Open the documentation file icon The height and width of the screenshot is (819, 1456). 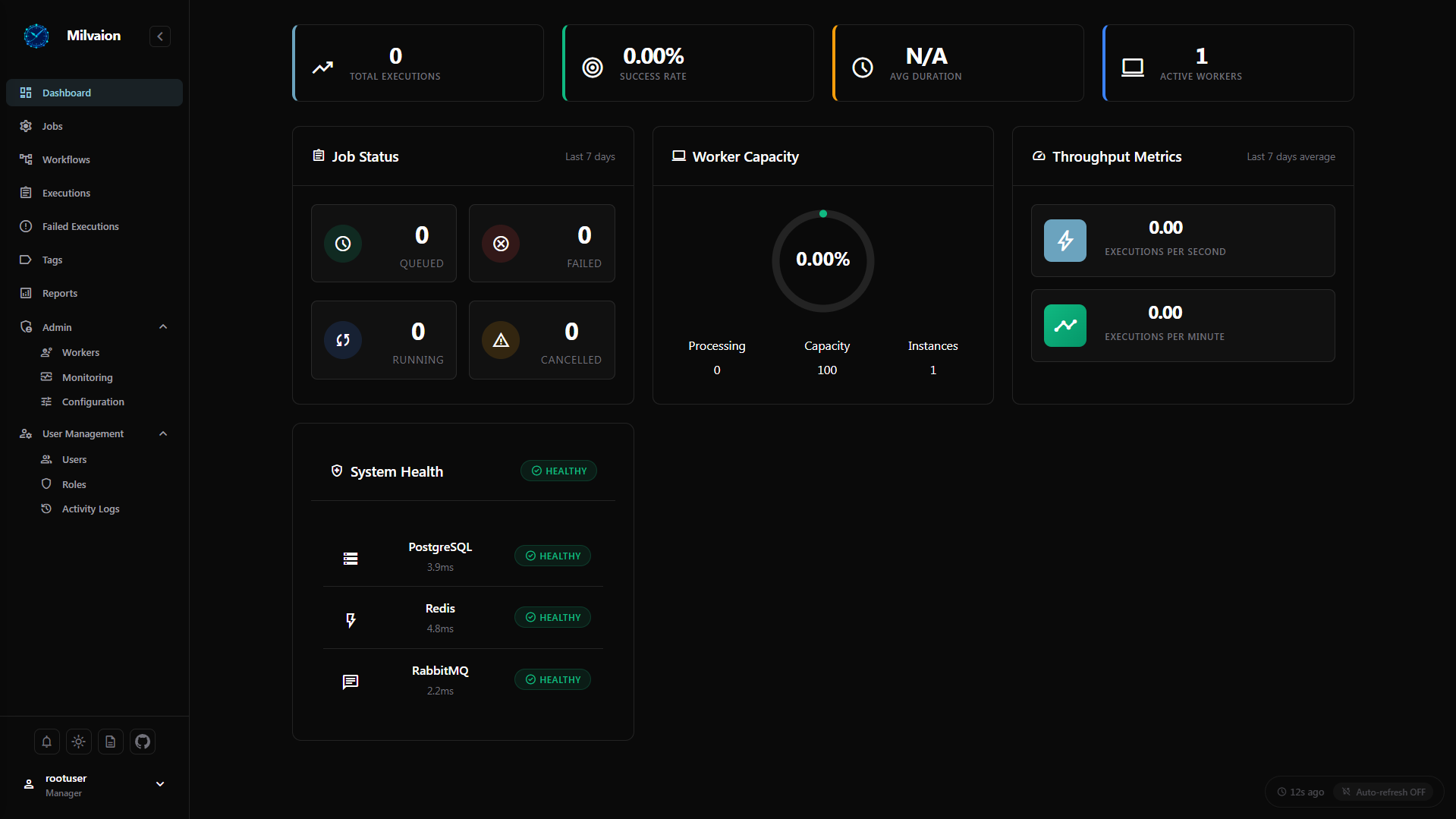click(x=110, y=742)
